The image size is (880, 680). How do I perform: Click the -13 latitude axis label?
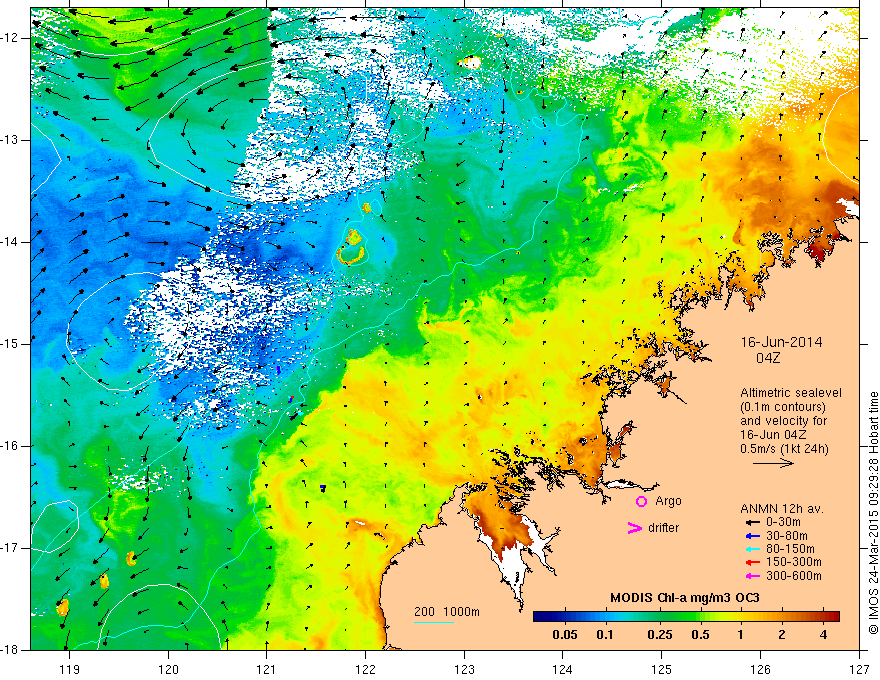(10, 140)
